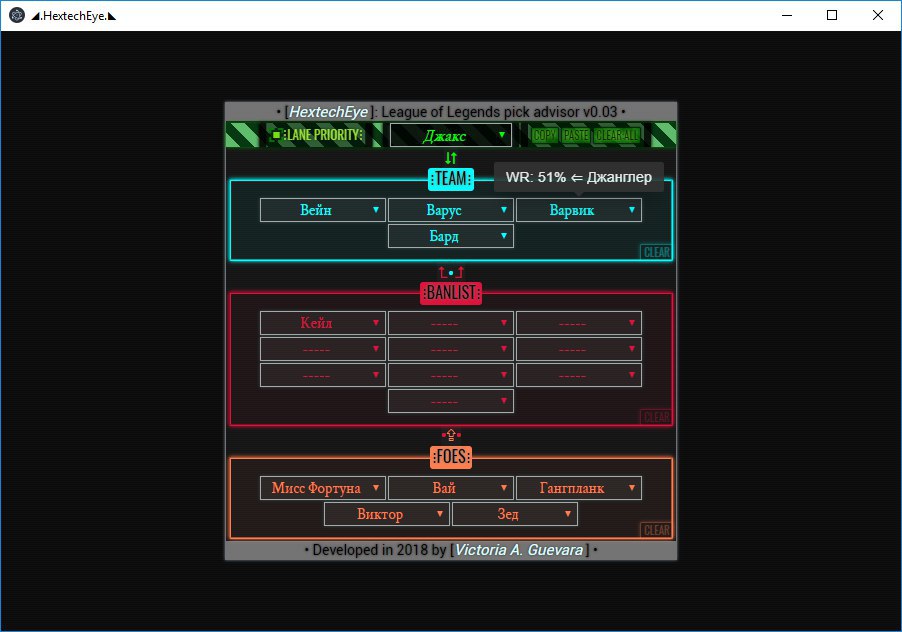This screenshot has height=632, width=902.
Task: Clear the foes panel with CLEAR
Action: click(x=656, y=530)
